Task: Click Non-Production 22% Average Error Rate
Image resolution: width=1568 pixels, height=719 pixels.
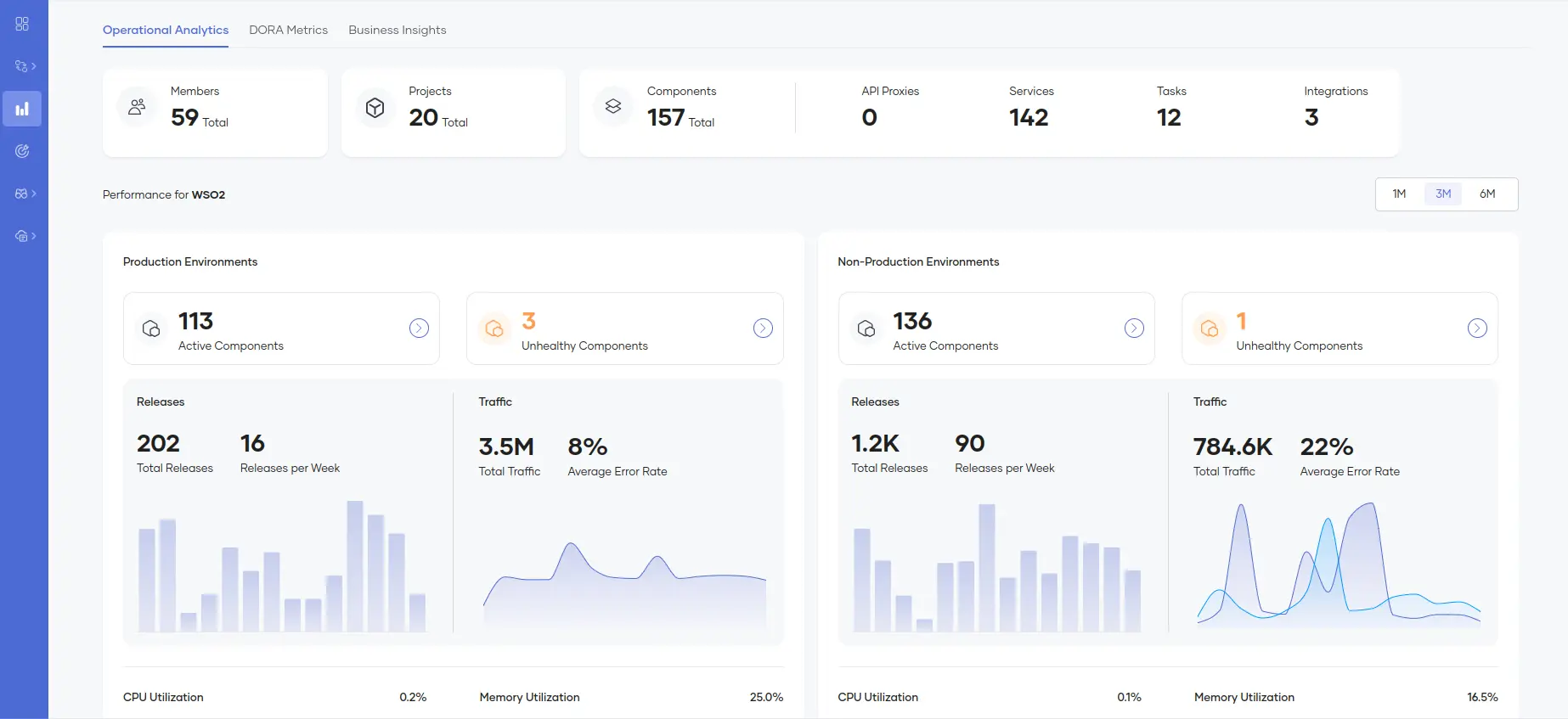Action: [x=1327, y=447]
